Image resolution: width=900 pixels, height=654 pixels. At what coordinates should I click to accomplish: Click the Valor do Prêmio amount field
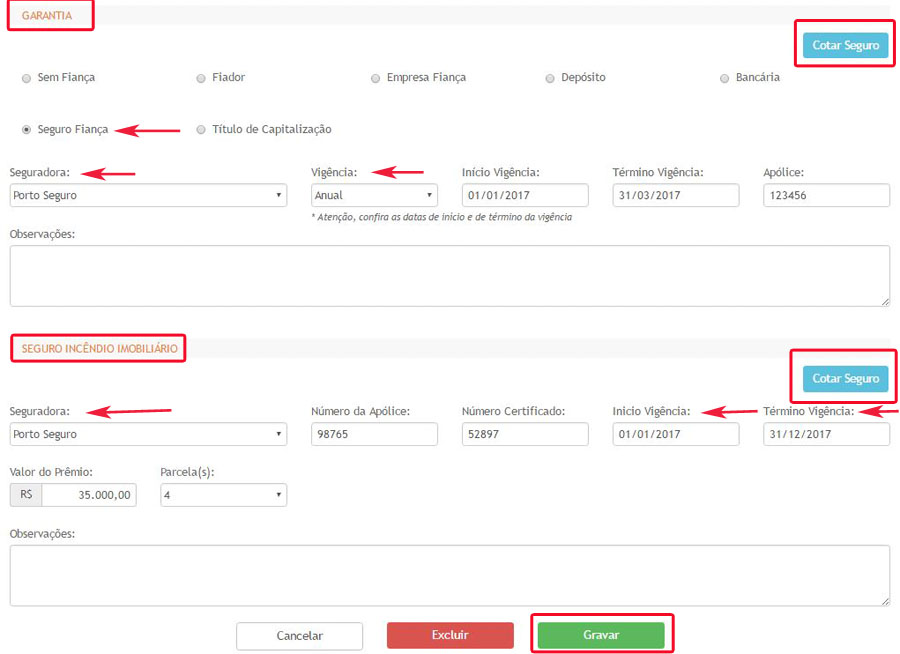click(88, 495)
